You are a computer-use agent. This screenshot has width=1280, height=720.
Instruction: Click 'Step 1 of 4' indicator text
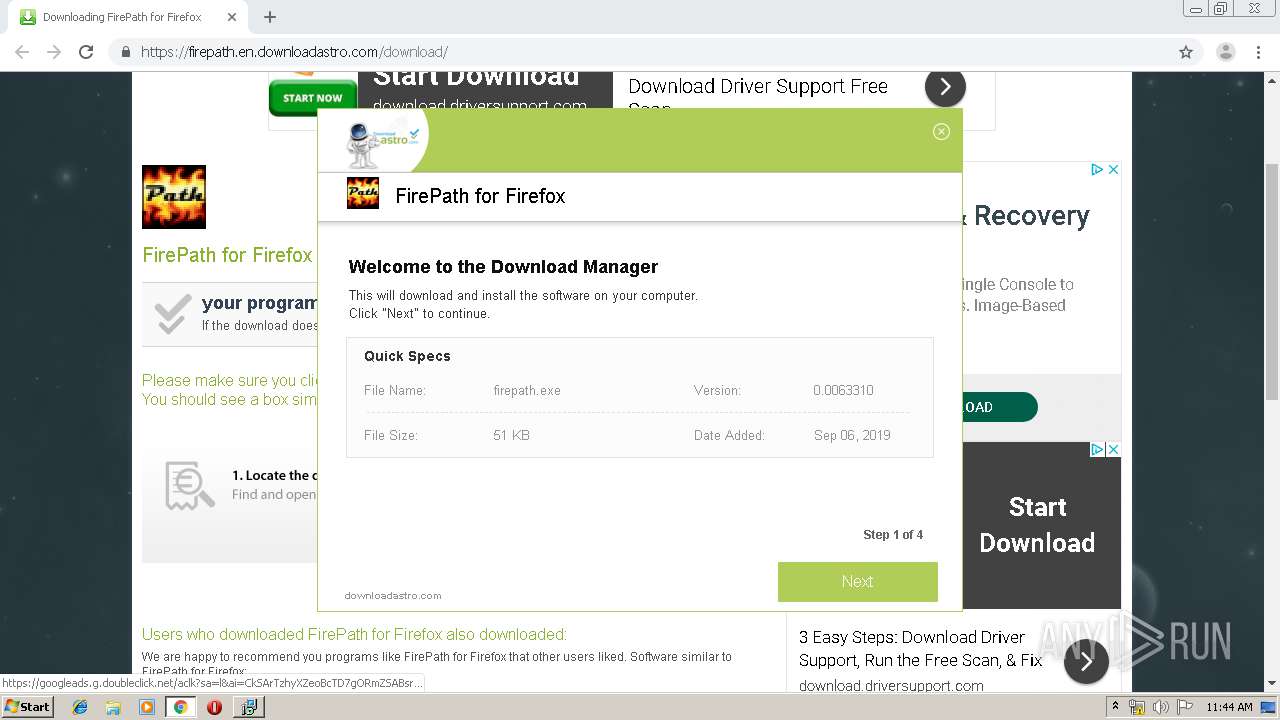click(893, 535)
